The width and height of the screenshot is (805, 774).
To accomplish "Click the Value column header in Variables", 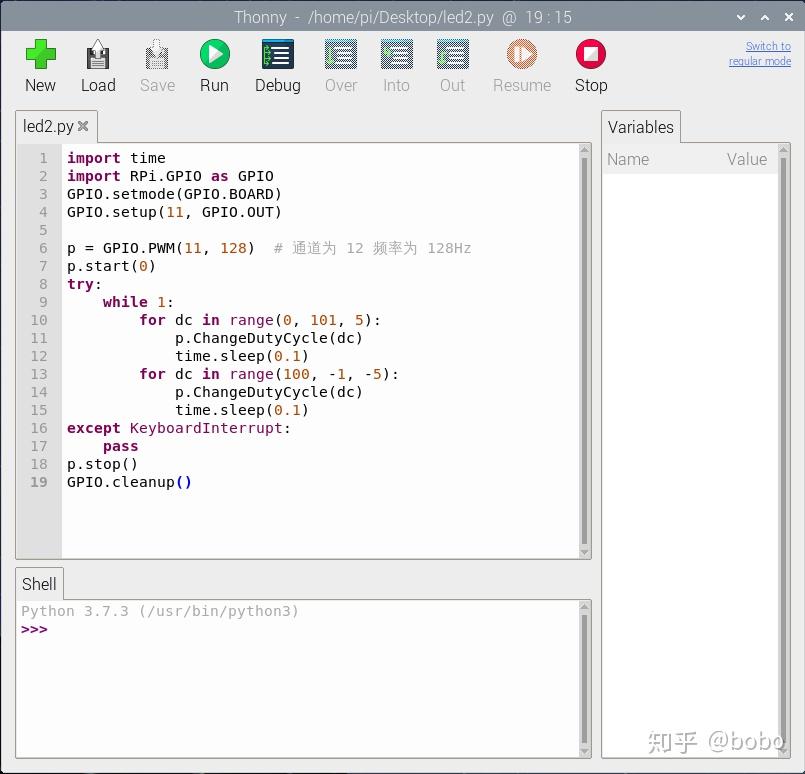I will [746, 159].
